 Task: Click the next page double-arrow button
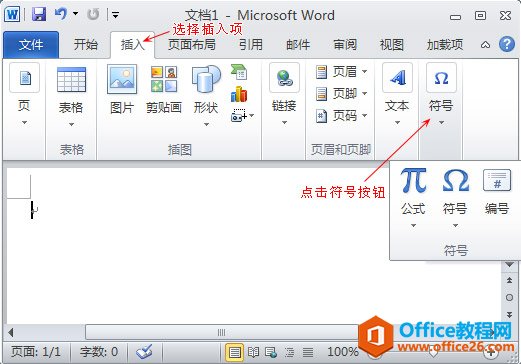pyautogui.click(x=509, y=314)
